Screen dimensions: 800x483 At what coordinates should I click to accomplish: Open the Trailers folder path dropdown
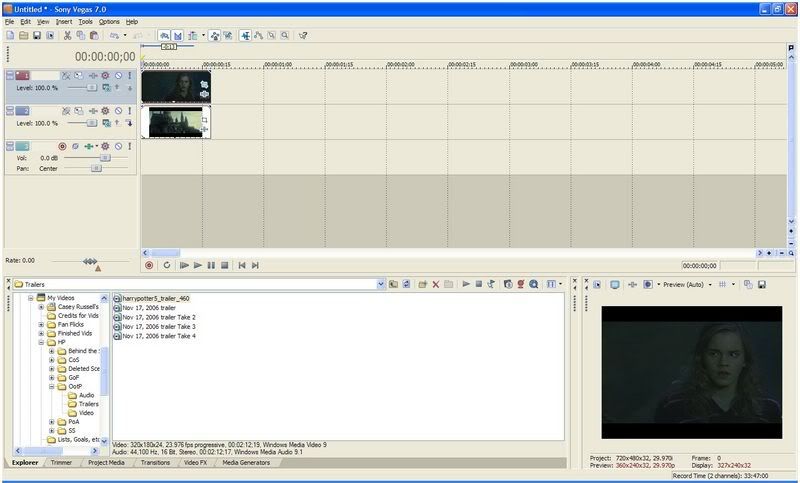click(x=381, y=284)
